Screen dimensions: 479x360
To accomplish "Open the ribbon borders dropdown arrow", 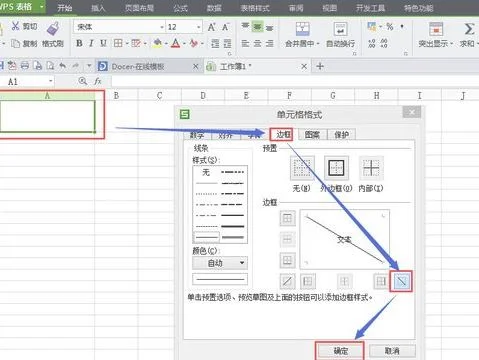I will [127, 44].
